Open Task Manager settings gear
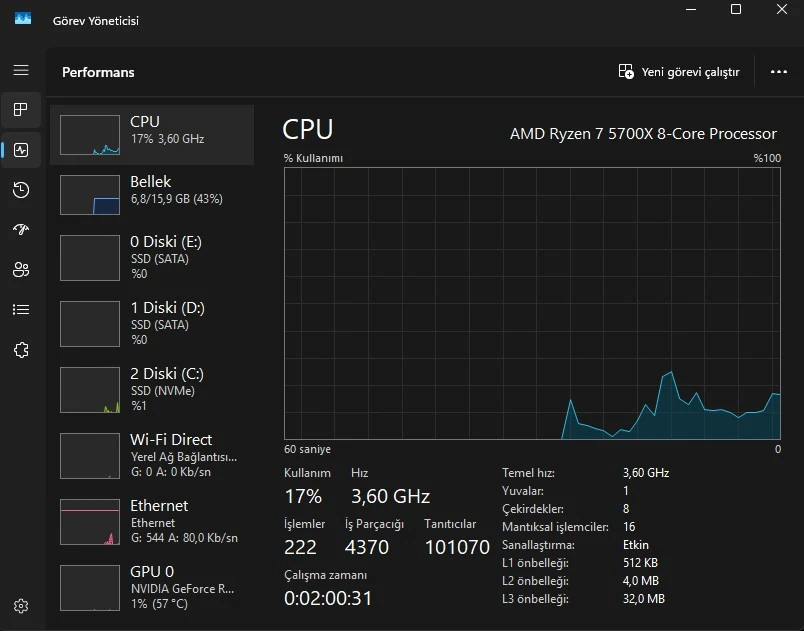The image size is (804, 631). point(21,606)
